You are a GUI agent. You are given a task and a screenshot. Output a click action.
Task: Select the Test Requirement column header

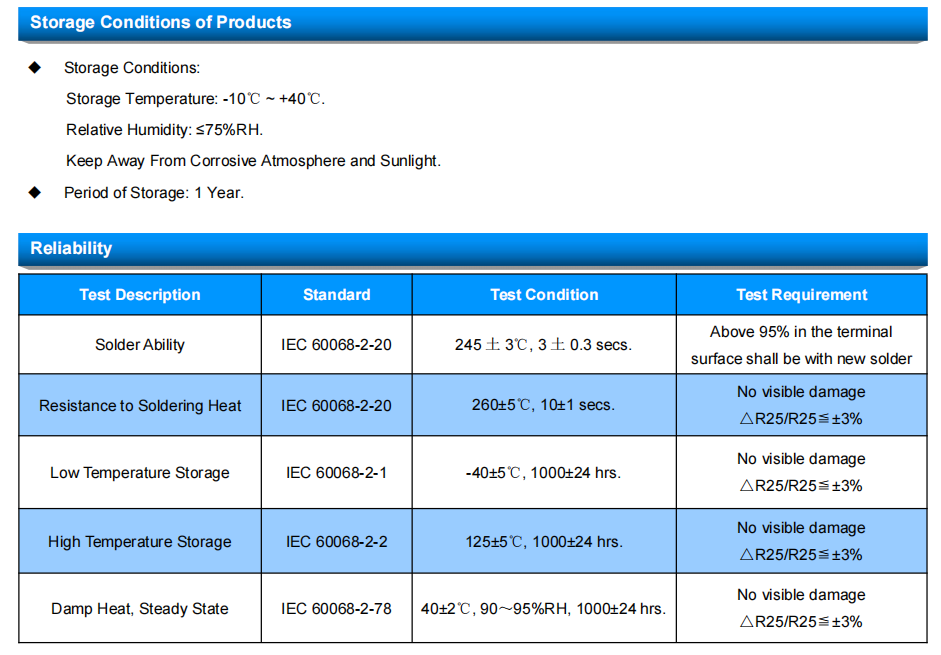point(802,295)
